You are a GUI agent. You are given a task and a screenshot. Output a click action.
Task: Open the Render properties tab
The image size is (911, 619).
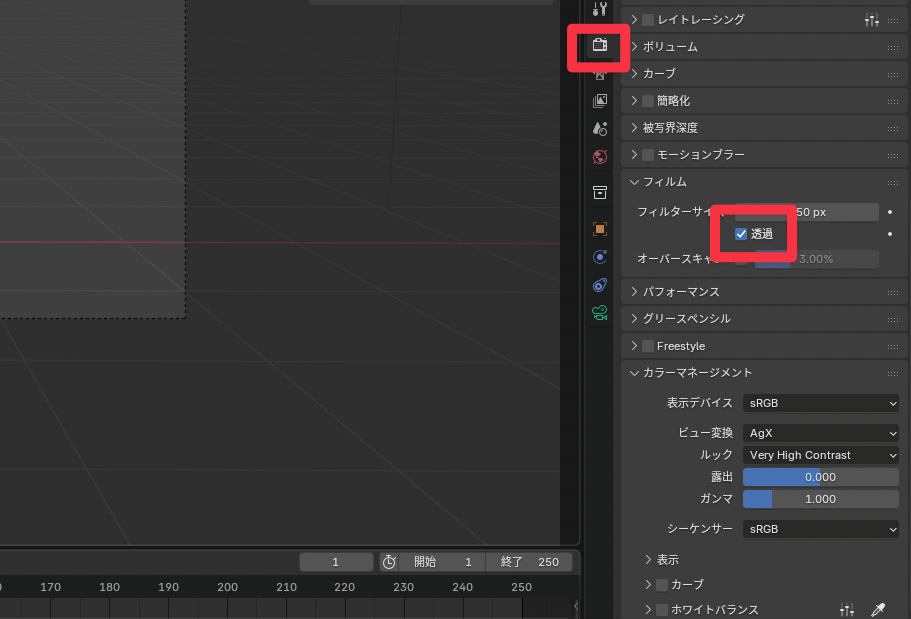(x=599, y=45)
